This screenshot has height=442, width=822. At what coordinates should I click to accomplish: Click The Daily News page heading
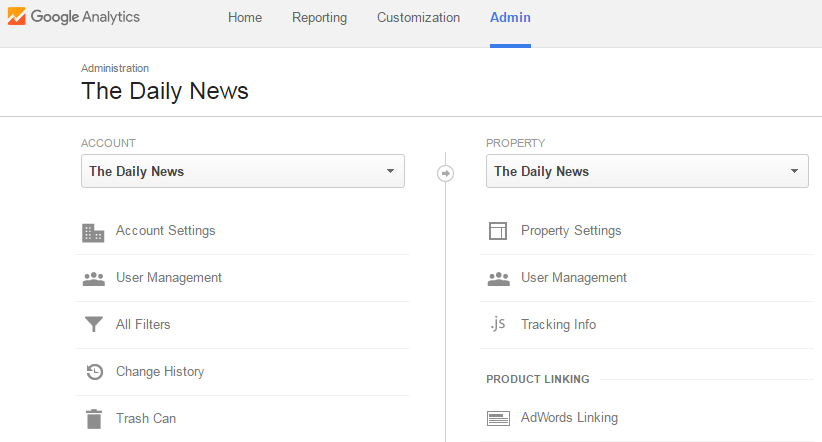(165, 91)
